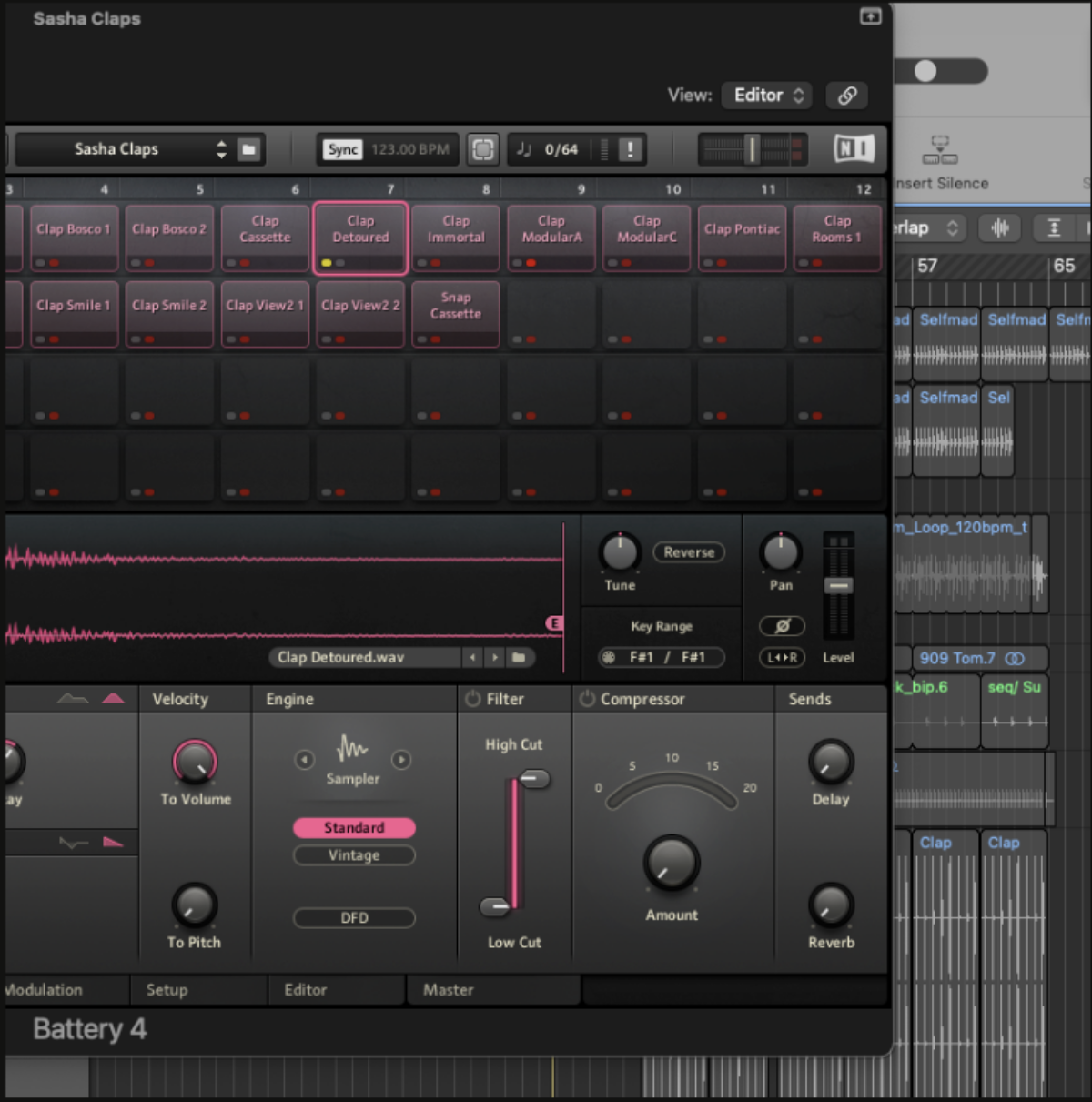Click the Reverb send knob
This screenshot has width=1092, height=1102.
(x=831, y=905)
